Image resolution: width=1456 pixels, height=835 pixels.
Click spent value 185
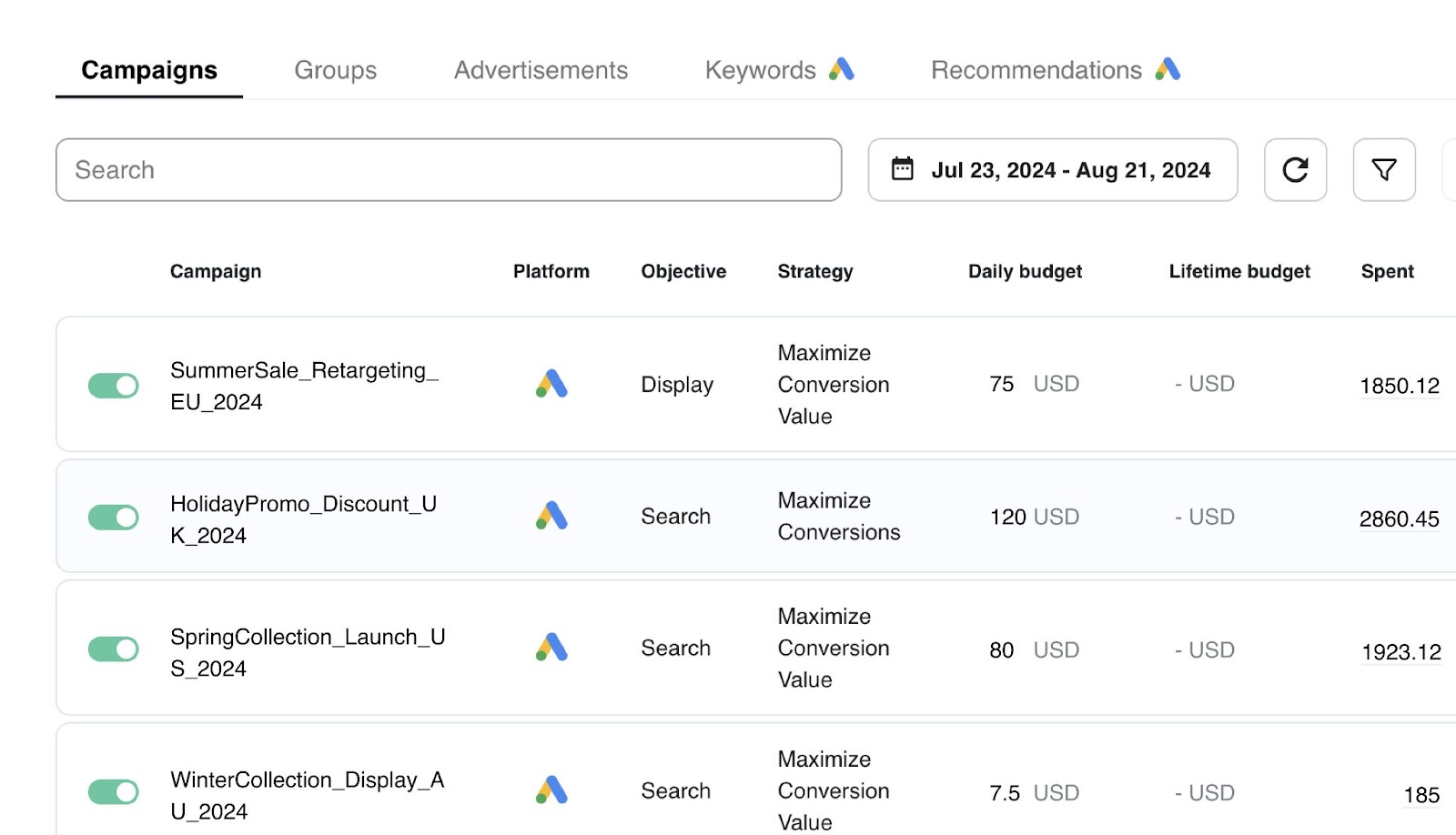point(1421,795)
